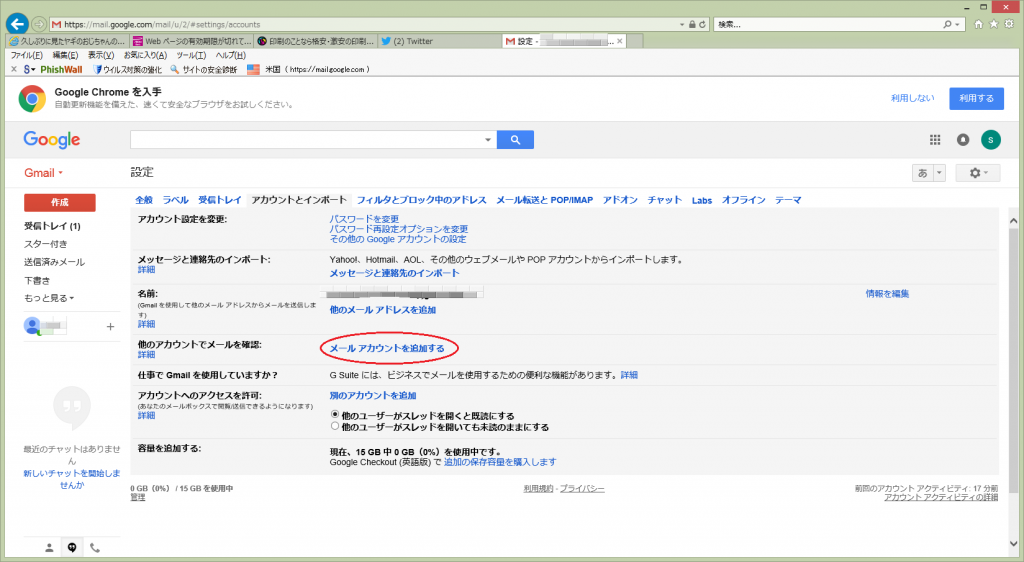Select the phone call icon at bottom
The image size is (1024, 562).
tap(95, 548)
